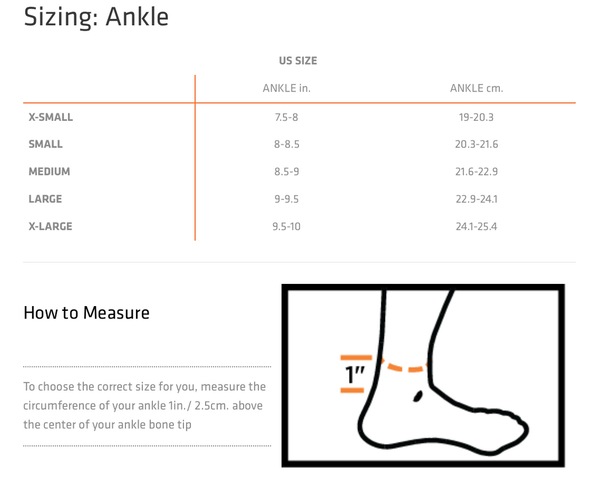Screen dimensions: 600x495
Task: Click the How to Measure heading
Action: pyautogui.click(x=86, y=313)
